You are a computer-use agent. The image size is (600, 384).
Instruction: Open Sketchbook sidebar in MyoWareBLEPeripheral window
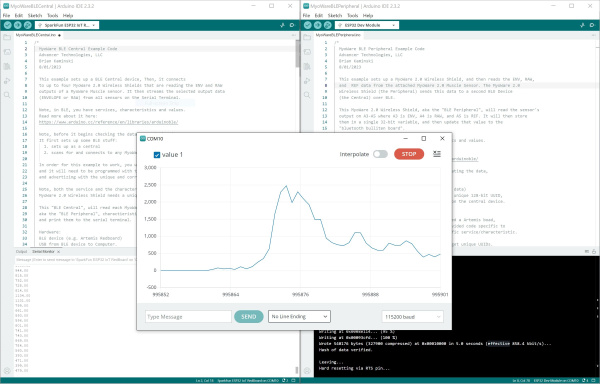pos(307,37)
